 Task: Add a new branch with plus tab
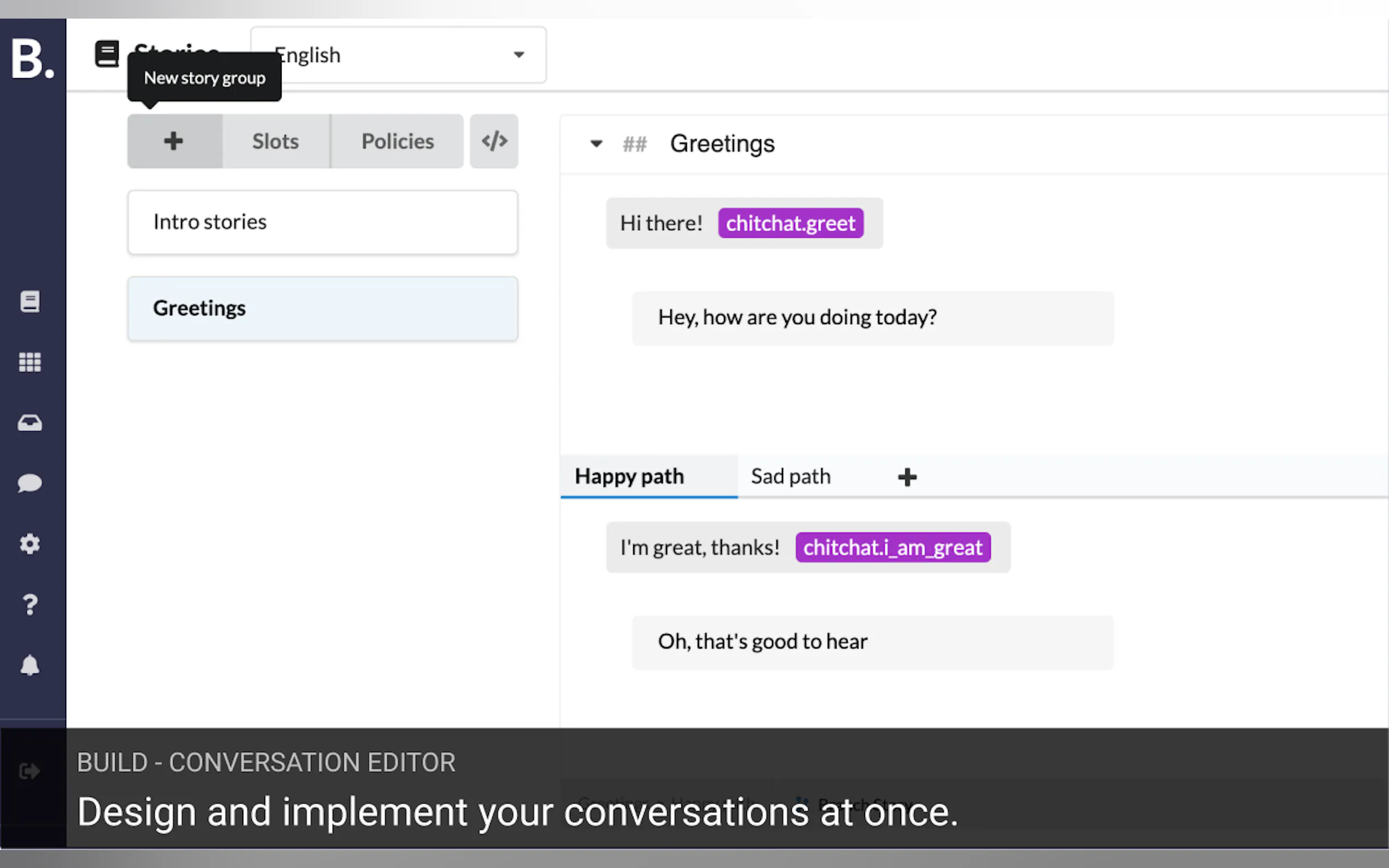tap(907, 477)
